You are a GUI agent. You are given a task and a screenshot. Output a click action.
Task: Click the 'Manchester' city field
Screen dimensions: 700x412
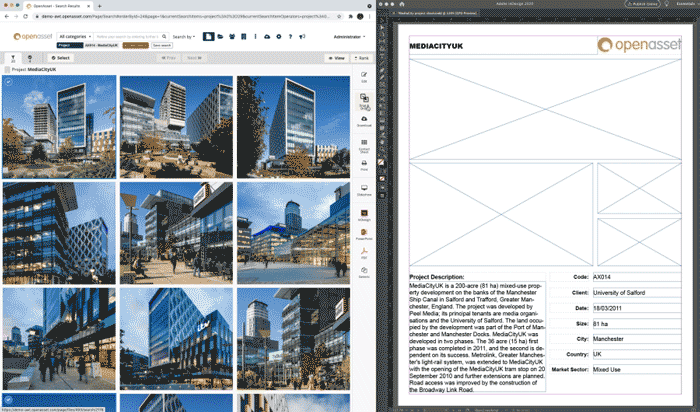pyautogui.click(x=637, y=339)
